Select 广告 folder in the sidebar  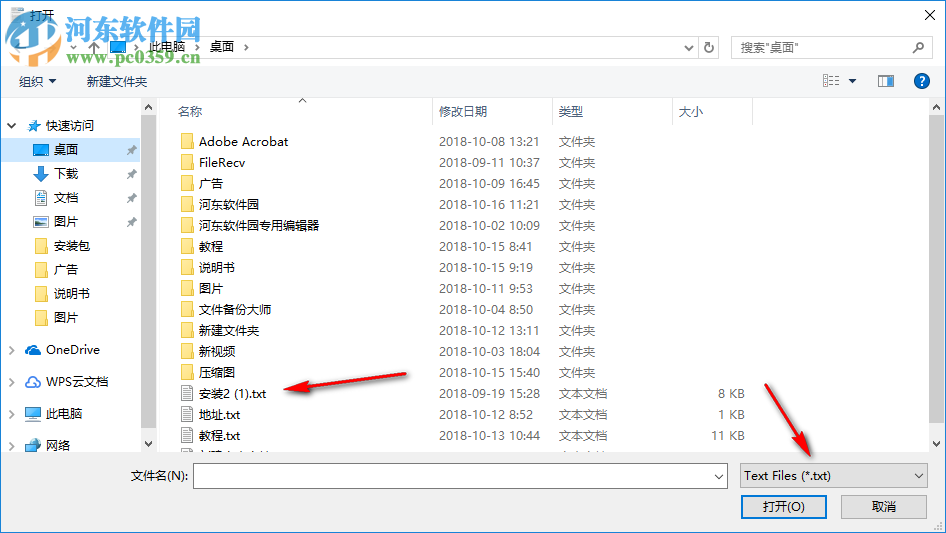point(66,270)
